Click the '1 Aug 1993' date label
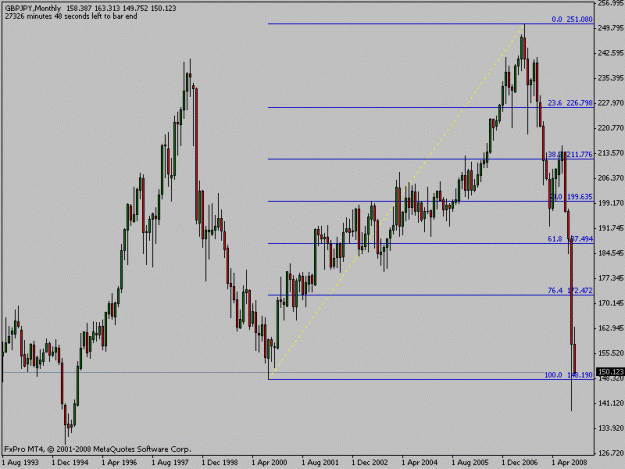 tap(20, 463)
